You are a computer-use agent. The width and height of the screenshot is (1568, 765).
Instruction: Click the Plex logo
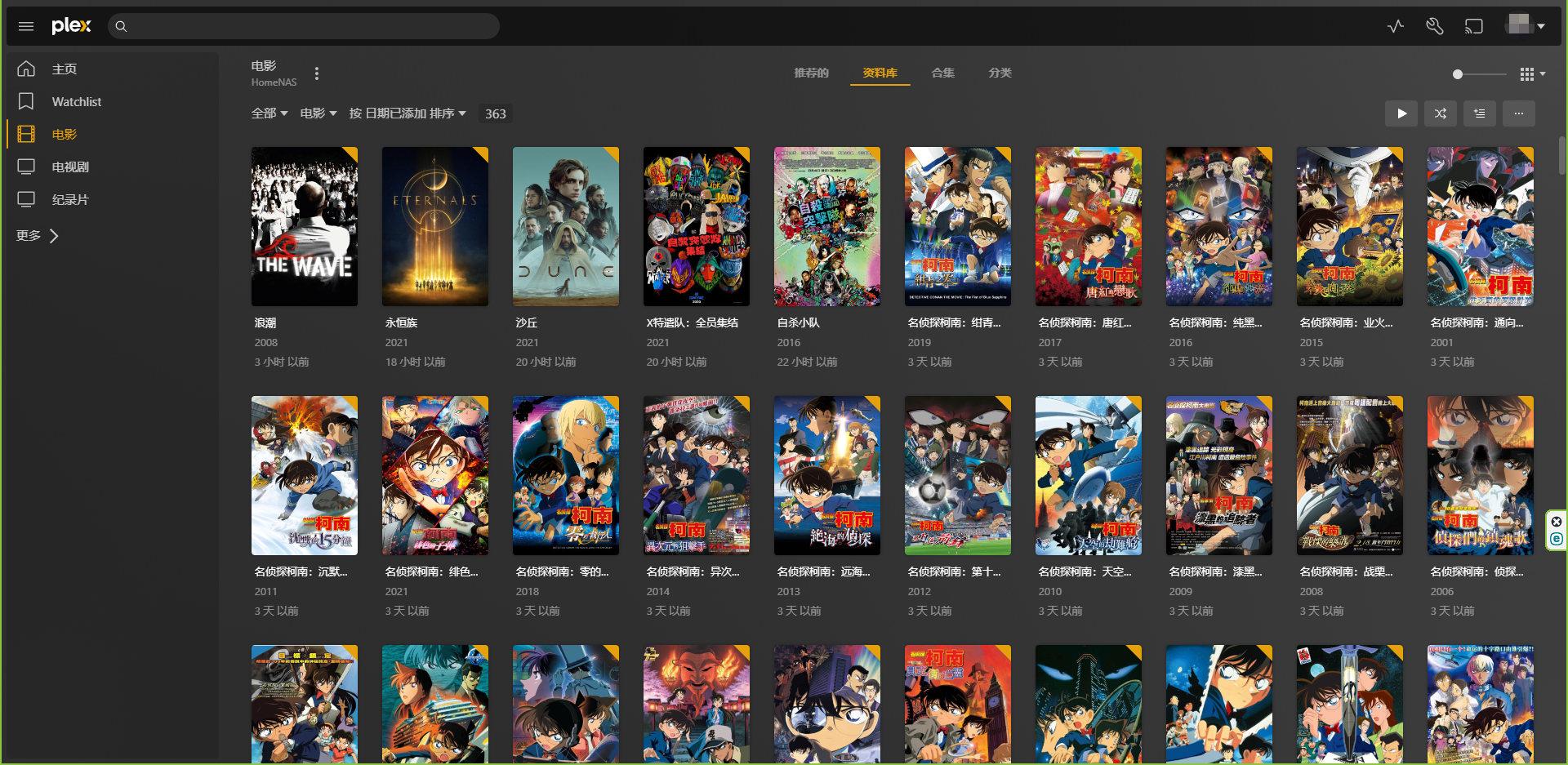point(71,25)
